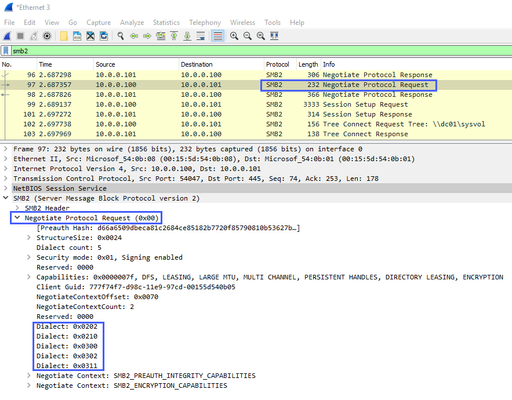512x400 pixels.
Task: Close the current capture file icon
Action: coord(90,36)
